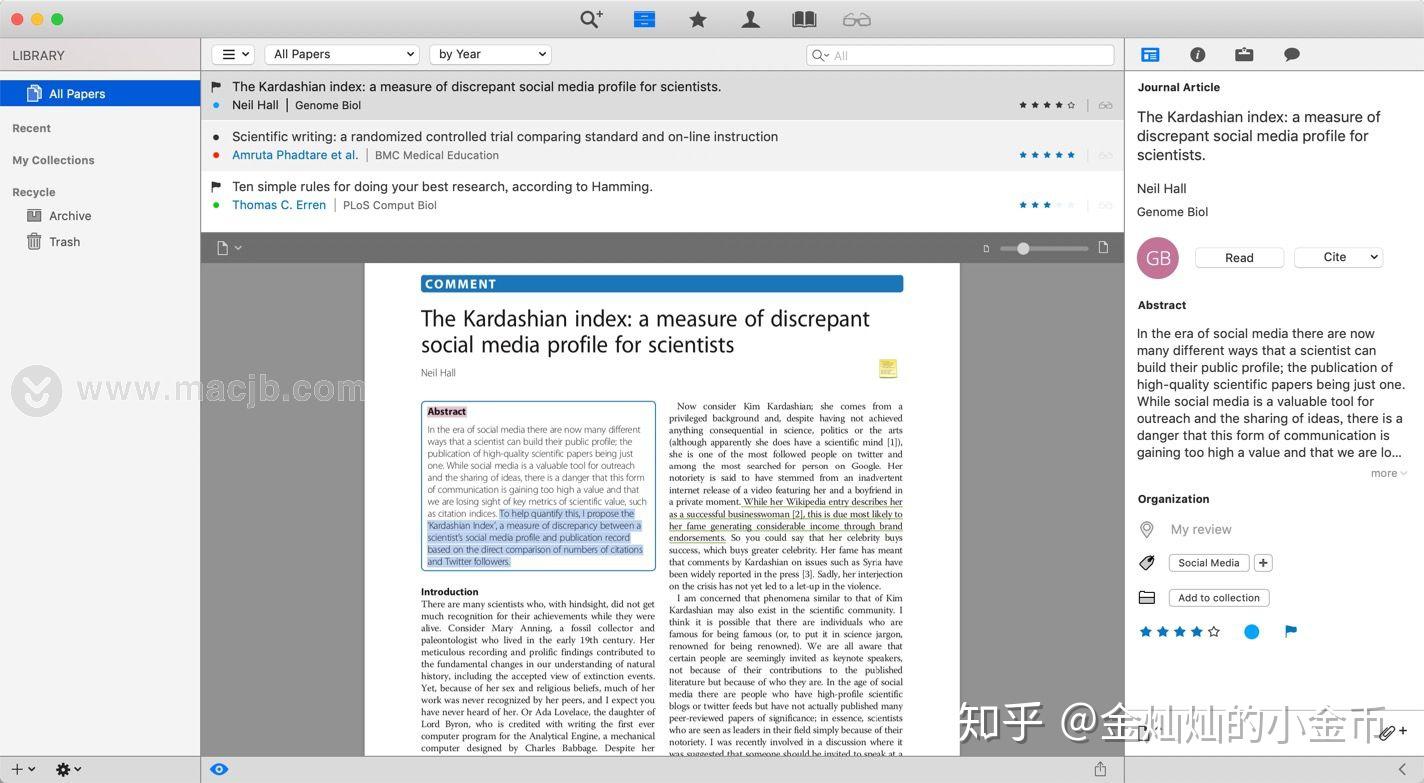Screen dimensions: 1424x783
Task: Switch to the Overview inspector tab
Action: (1150, 54)
